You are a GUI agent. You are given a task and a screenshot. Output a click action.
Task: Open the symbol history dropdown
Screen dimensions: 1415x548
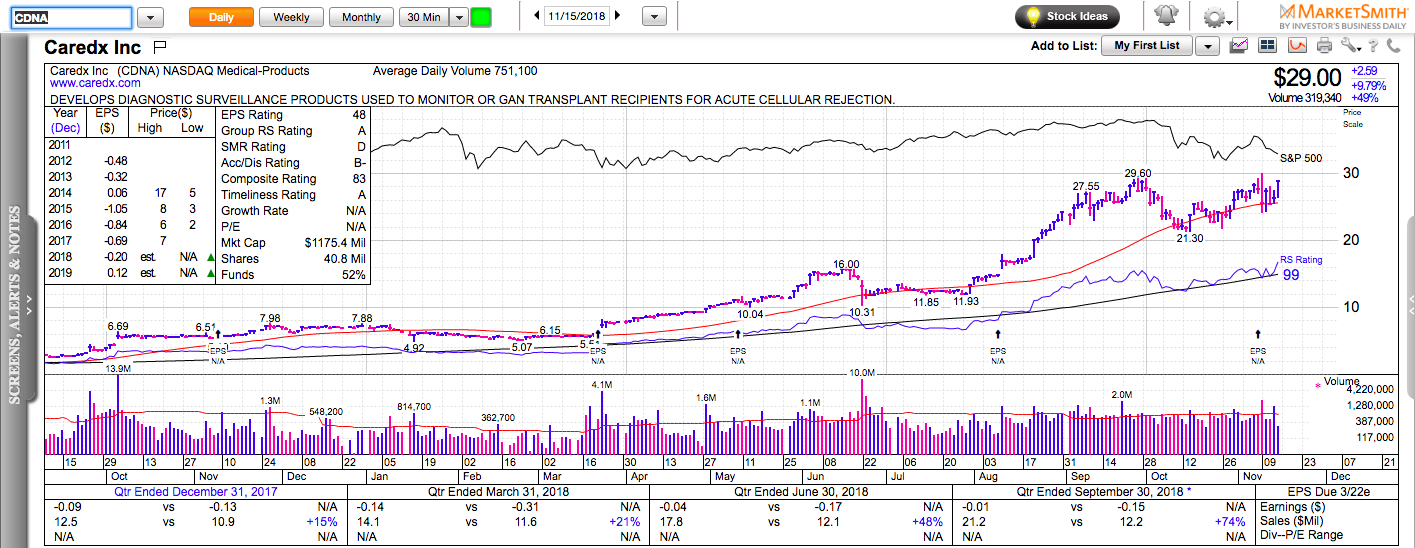click(150, 17)
